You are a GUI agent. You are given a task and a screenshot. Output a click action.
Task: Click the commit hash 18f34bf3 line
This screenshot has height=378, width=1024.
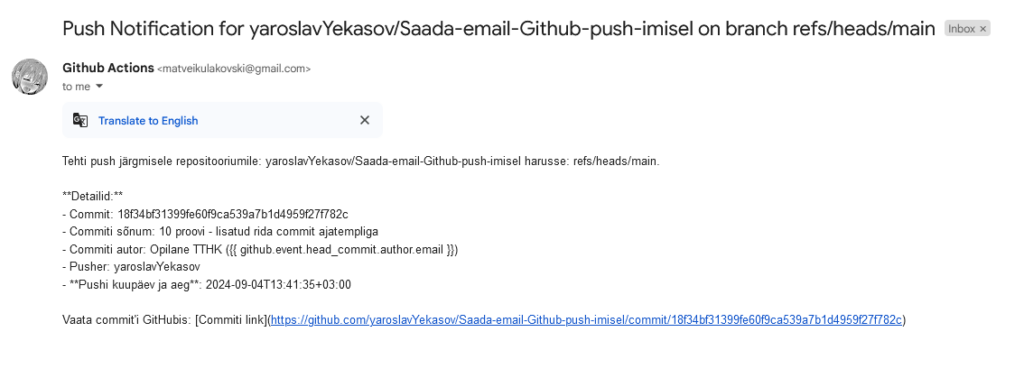[x=205, y=214]
